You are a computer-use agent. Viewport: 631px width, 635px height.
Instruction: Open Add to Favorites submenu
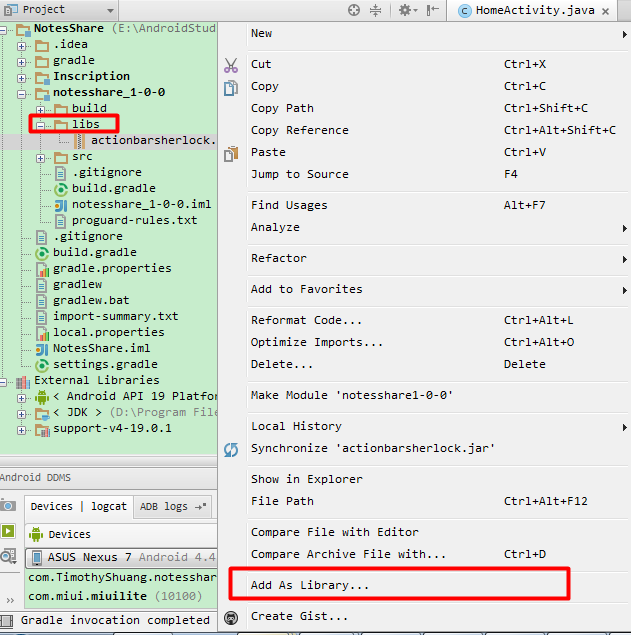click(x=439, y=289)
